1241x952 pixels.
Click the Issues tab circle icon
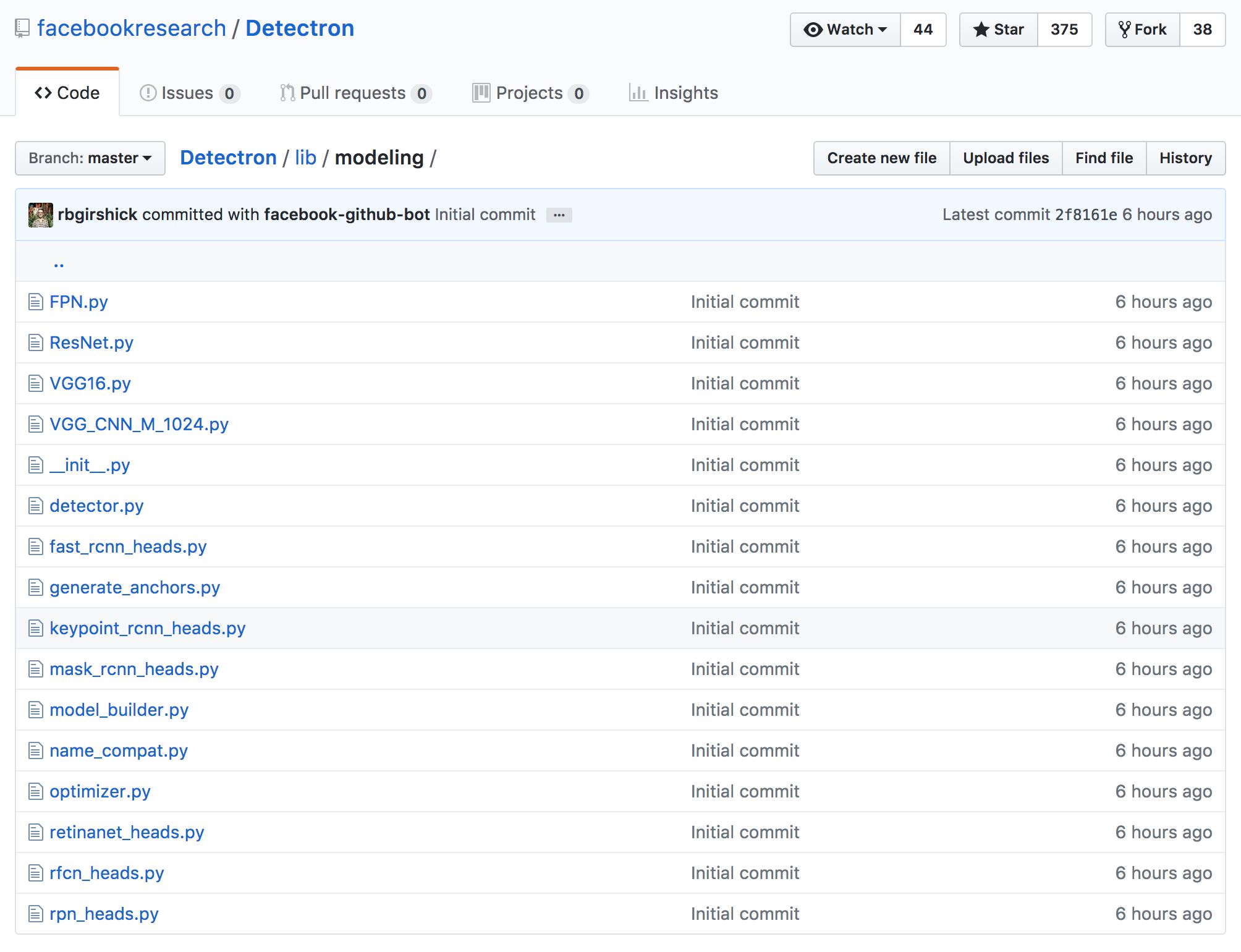click(x=148, y=93)
